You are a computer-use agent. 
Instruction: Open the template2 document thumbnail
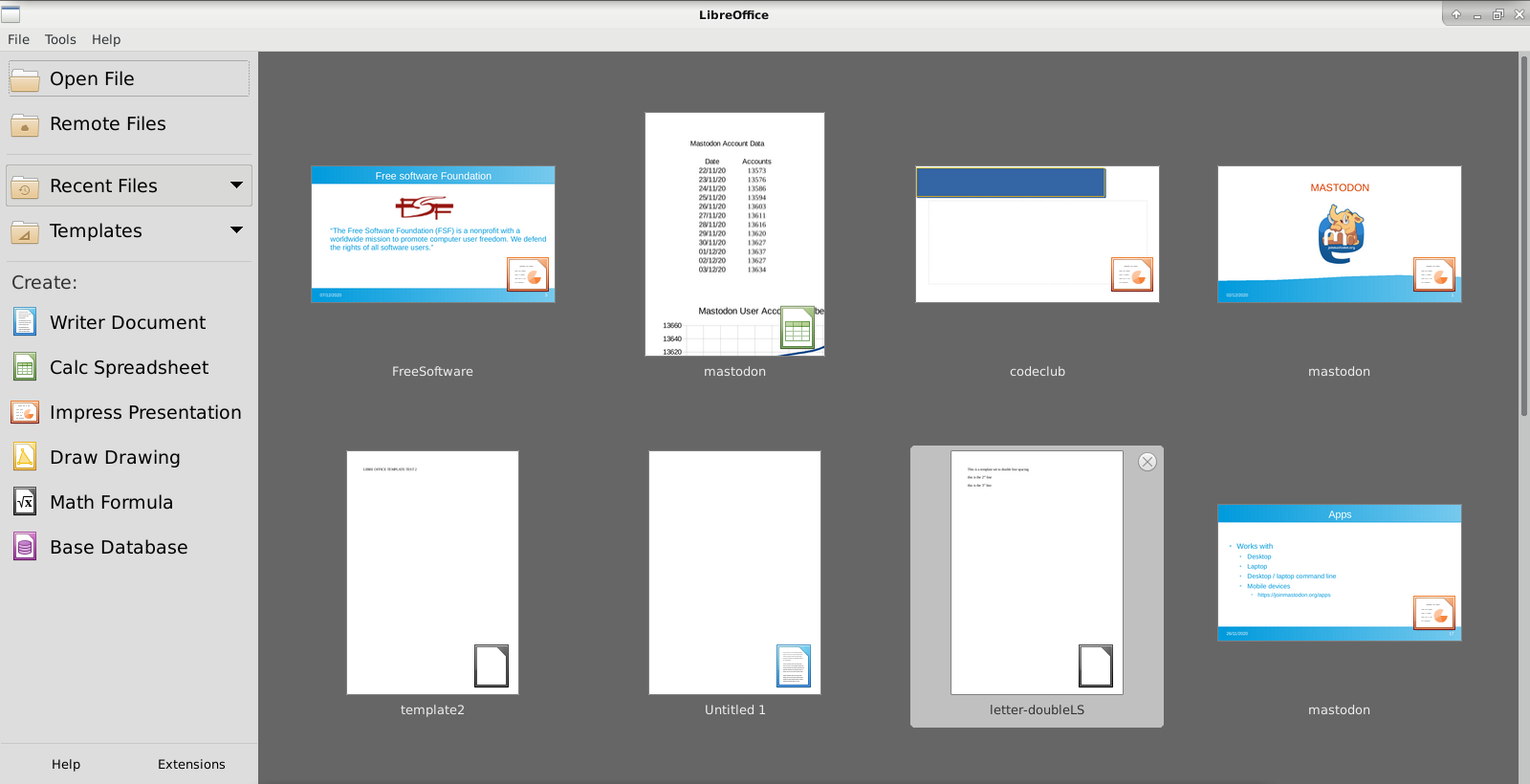click(432, 573)
